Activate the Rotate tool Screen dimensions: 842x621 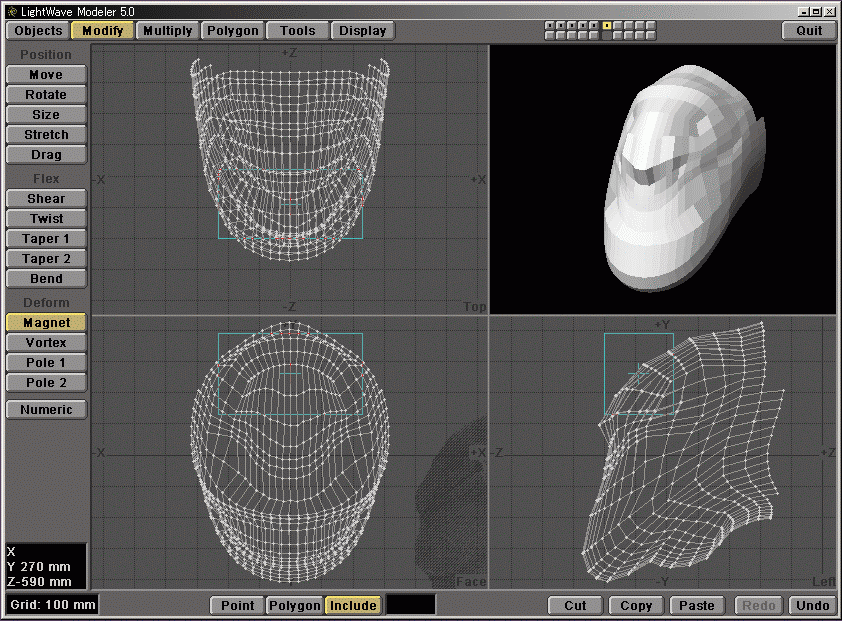(46, 95)
